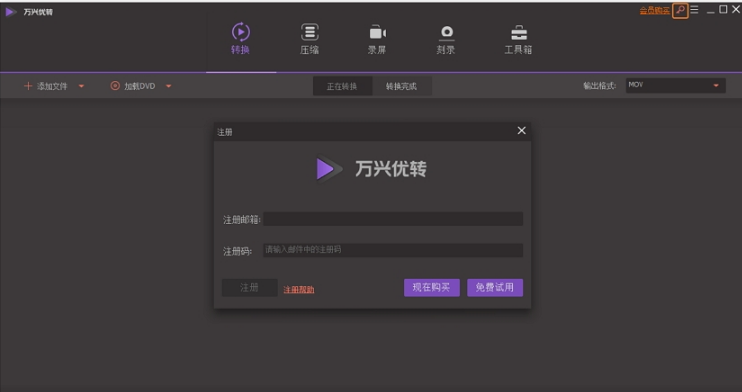Click the disabled 注册 register button
Viewport: 742px width, 392px height.
tap(249, 287)
